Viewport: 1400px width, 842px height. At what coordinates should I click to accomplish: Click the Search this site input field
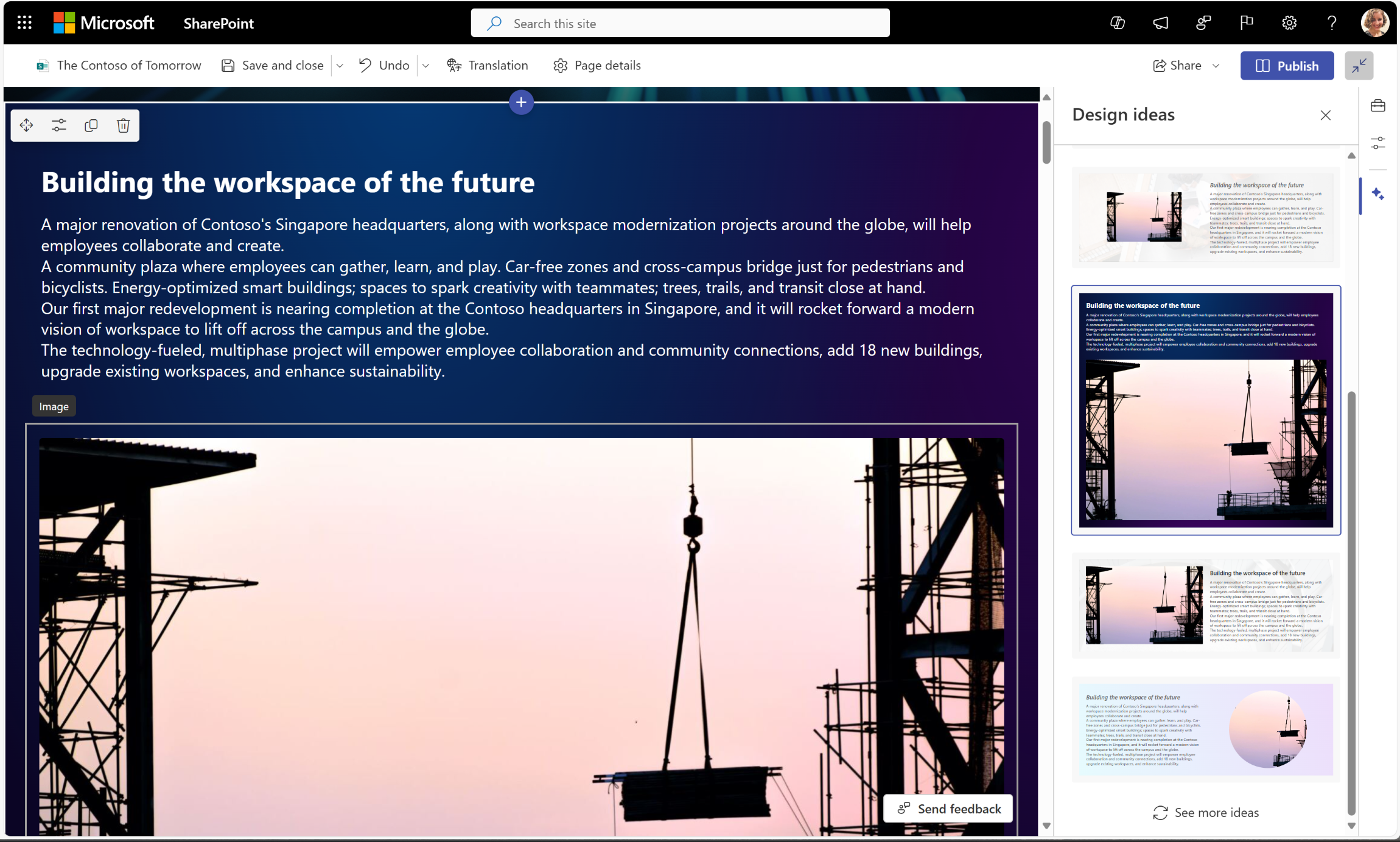pos(681,22)
